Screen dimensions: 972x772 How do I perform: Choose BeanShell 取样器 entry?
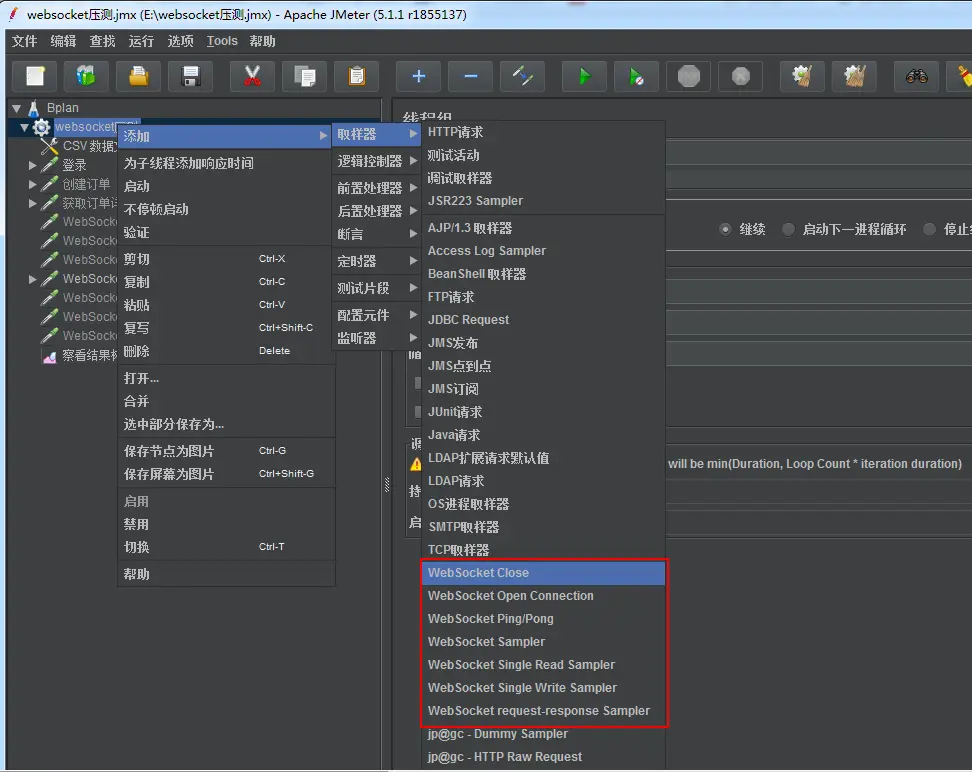[x=543, y=274]
